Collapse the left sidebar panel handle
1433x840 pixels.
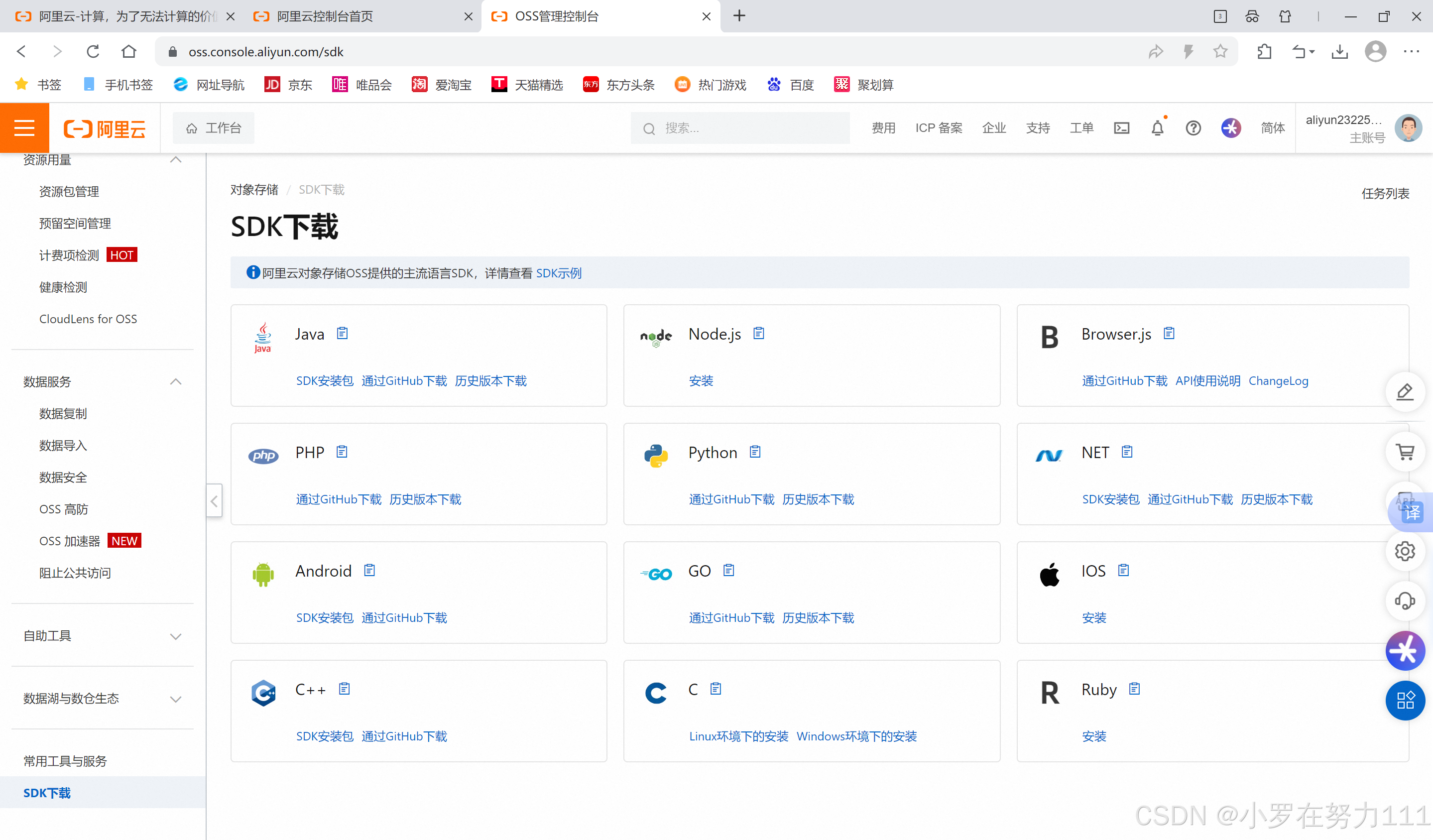coord(215,501)
